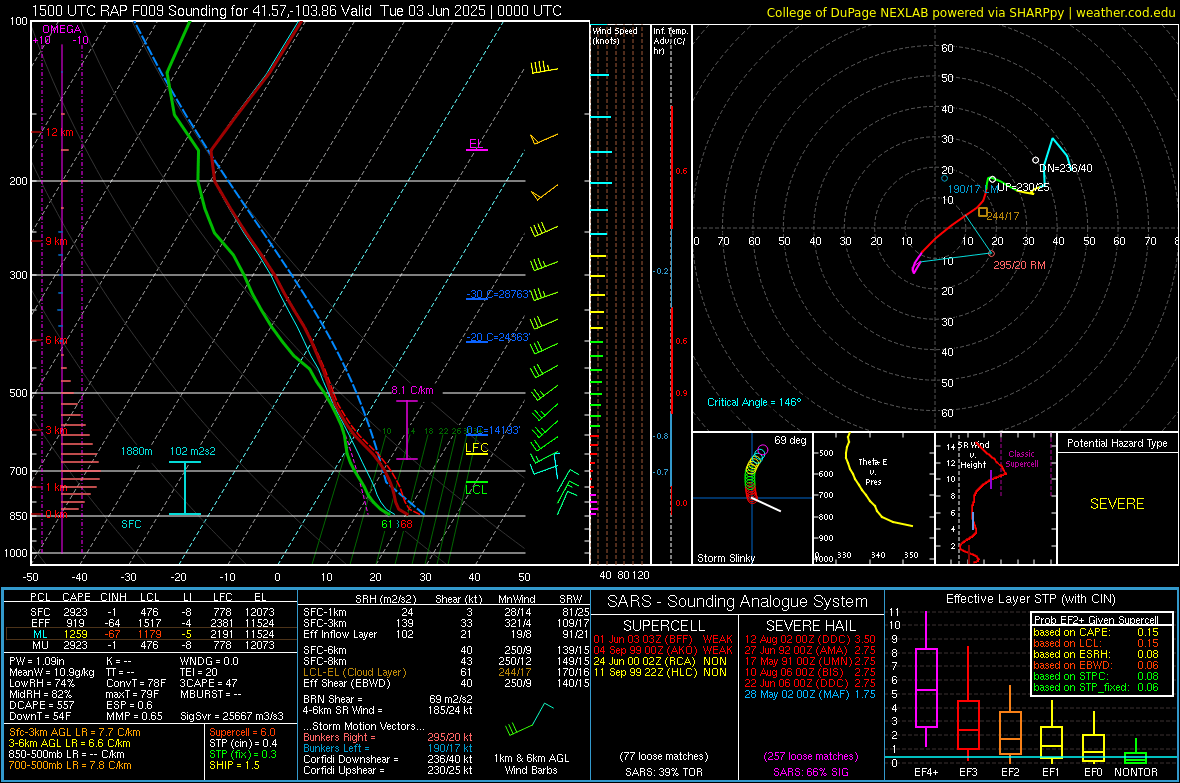
Task: Click the DN=236/40 hodograph label
Action: coord(1066,168)
